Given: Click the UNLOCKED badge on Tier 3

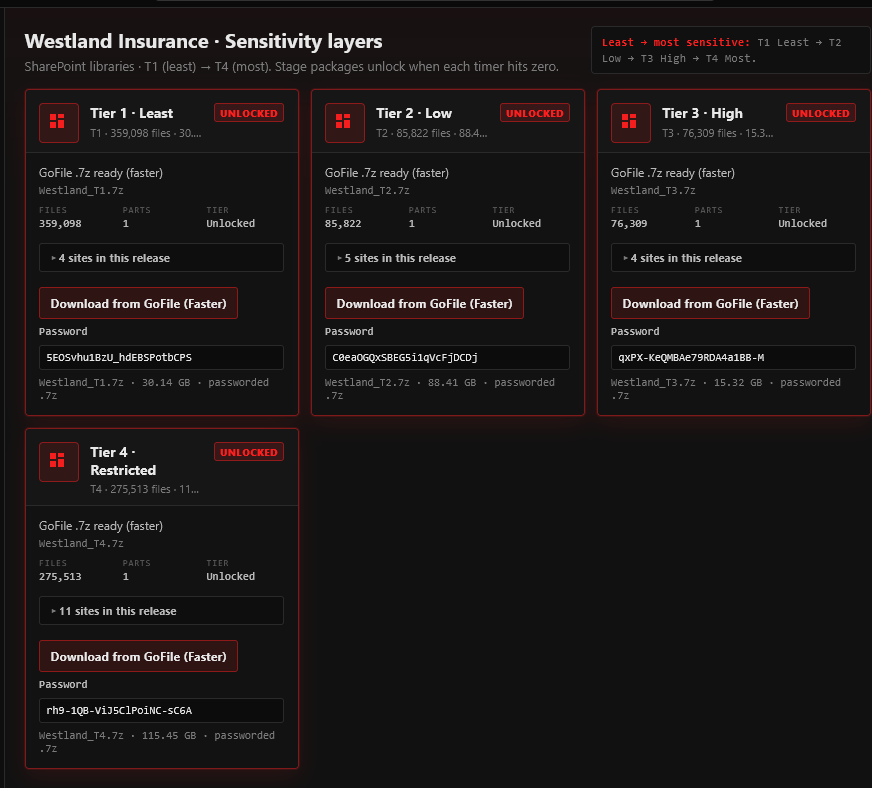Looking at the screenshot, I should click(820, 113).
